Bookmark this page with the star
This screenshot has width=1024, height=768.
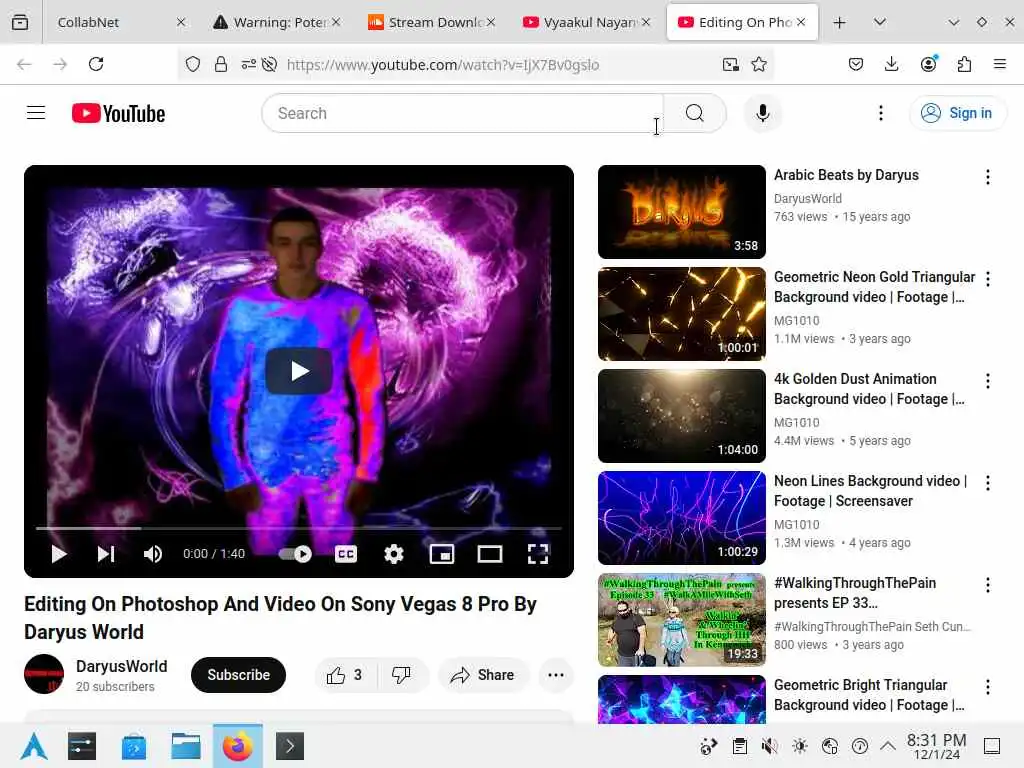[758, 64]
